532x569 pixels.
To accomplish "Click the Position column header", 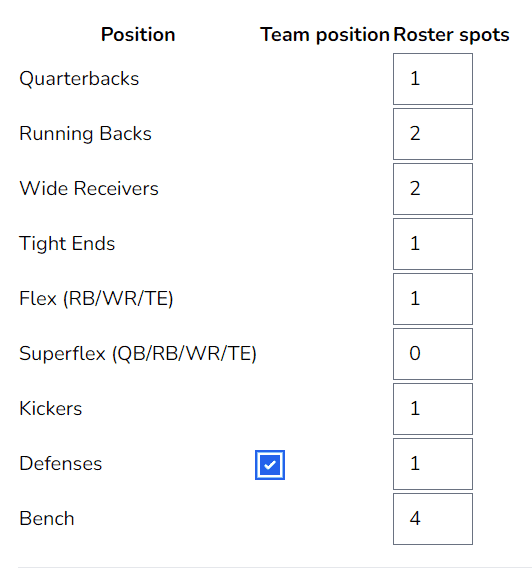I will pos(138,35).
